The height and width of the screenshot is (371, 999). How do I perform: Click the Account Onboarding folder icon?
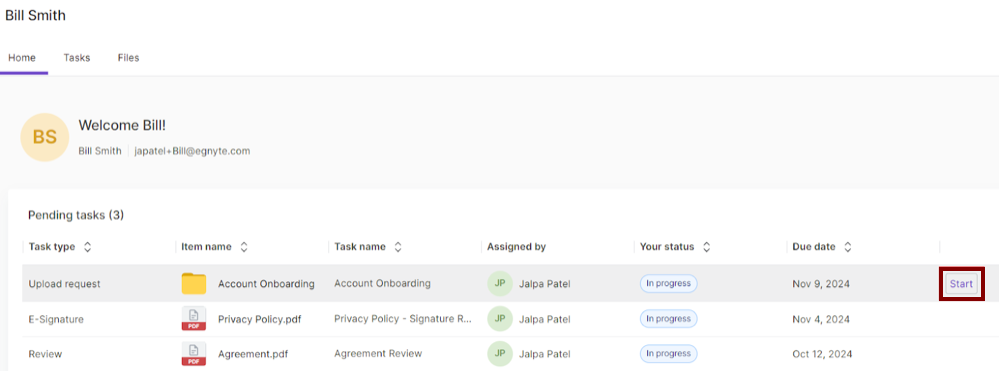click(x=194, y=284)
